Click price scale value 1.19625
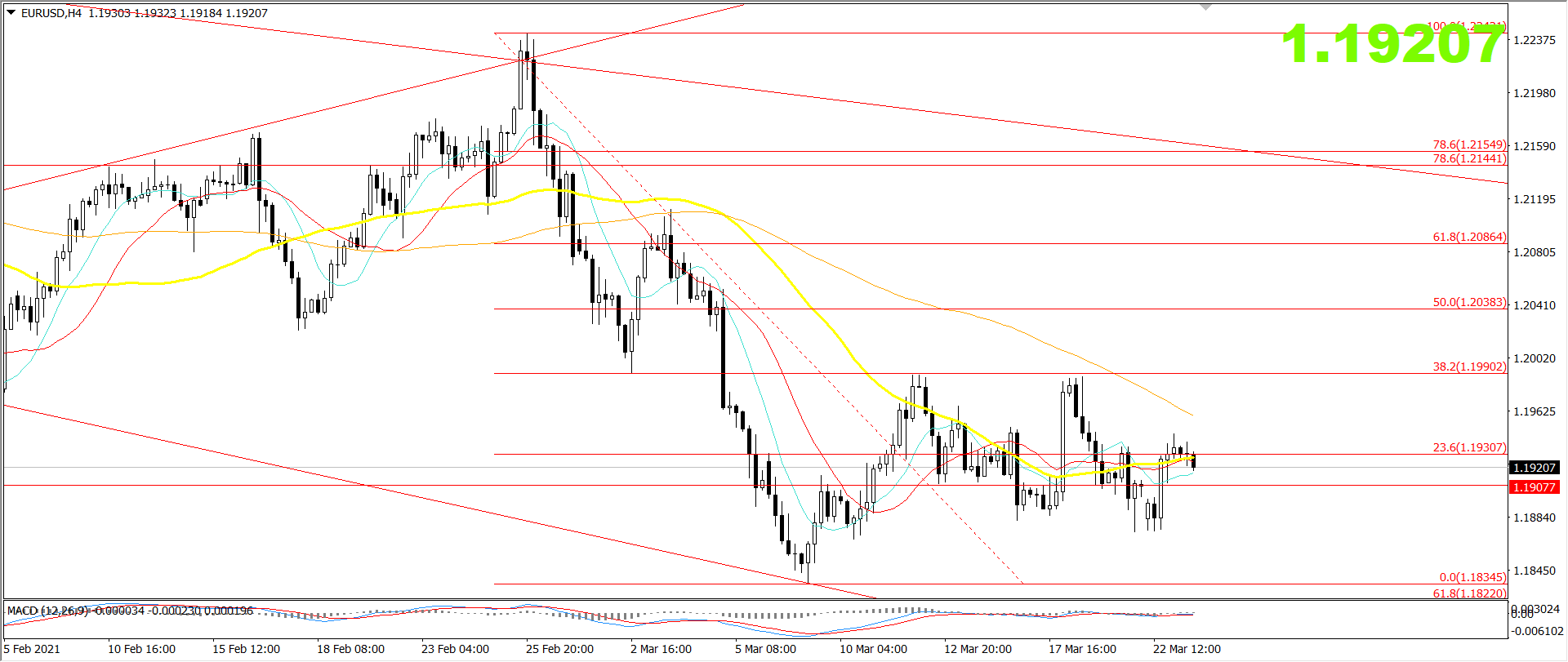This screenshot has width=1568, height=662. pyautogui.click(x=1535, y=411)
